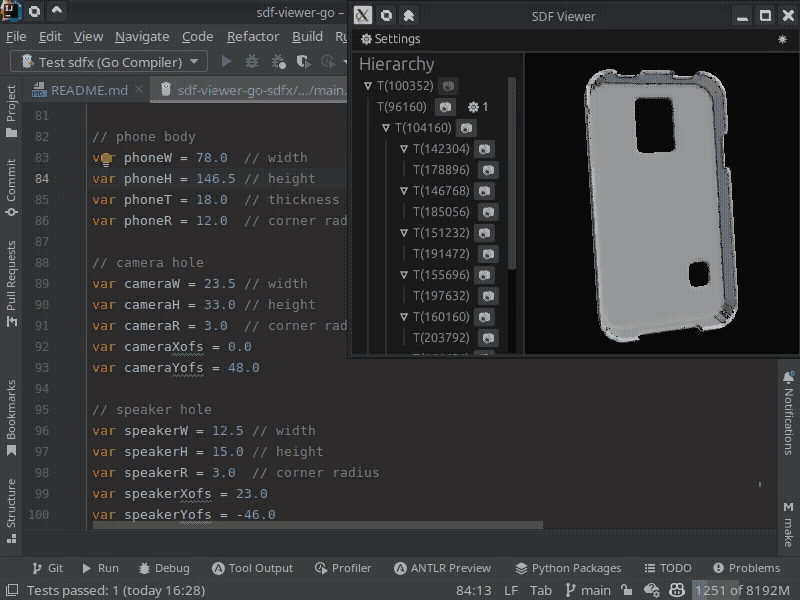Toggle visibility of T(142304) node
The width and height of the screenshot is (800, 600).
(x=484, y=149)
